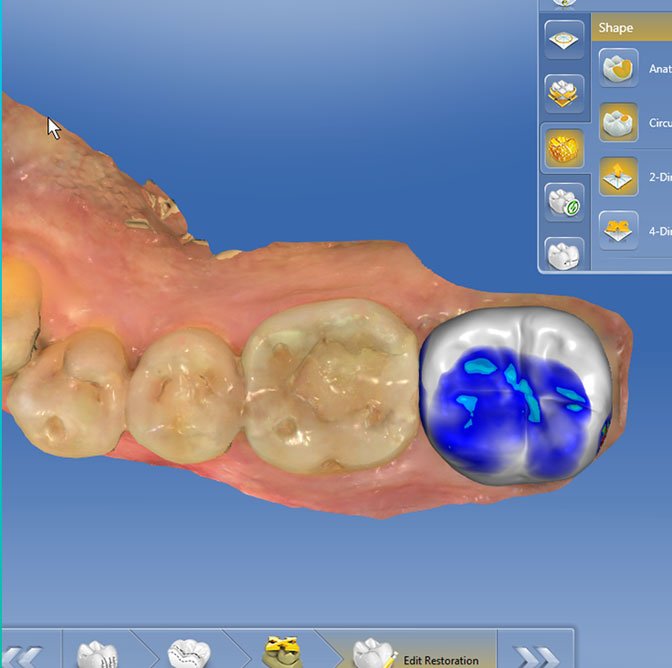Click the plain white tooth side icon

(564, 254)
